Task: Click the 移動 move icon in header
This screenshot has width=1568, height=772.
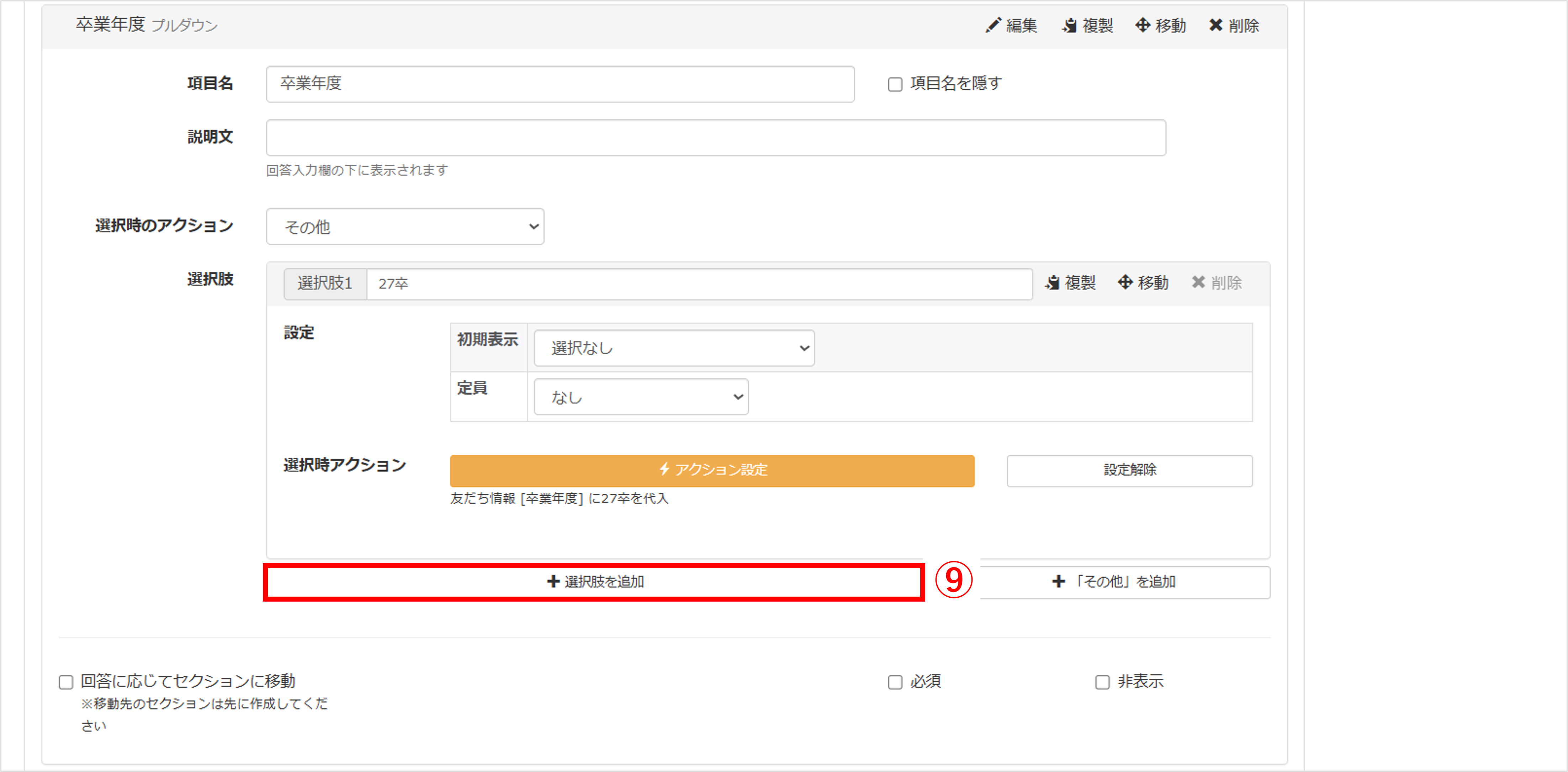Action: click(x=1143, y=25)
